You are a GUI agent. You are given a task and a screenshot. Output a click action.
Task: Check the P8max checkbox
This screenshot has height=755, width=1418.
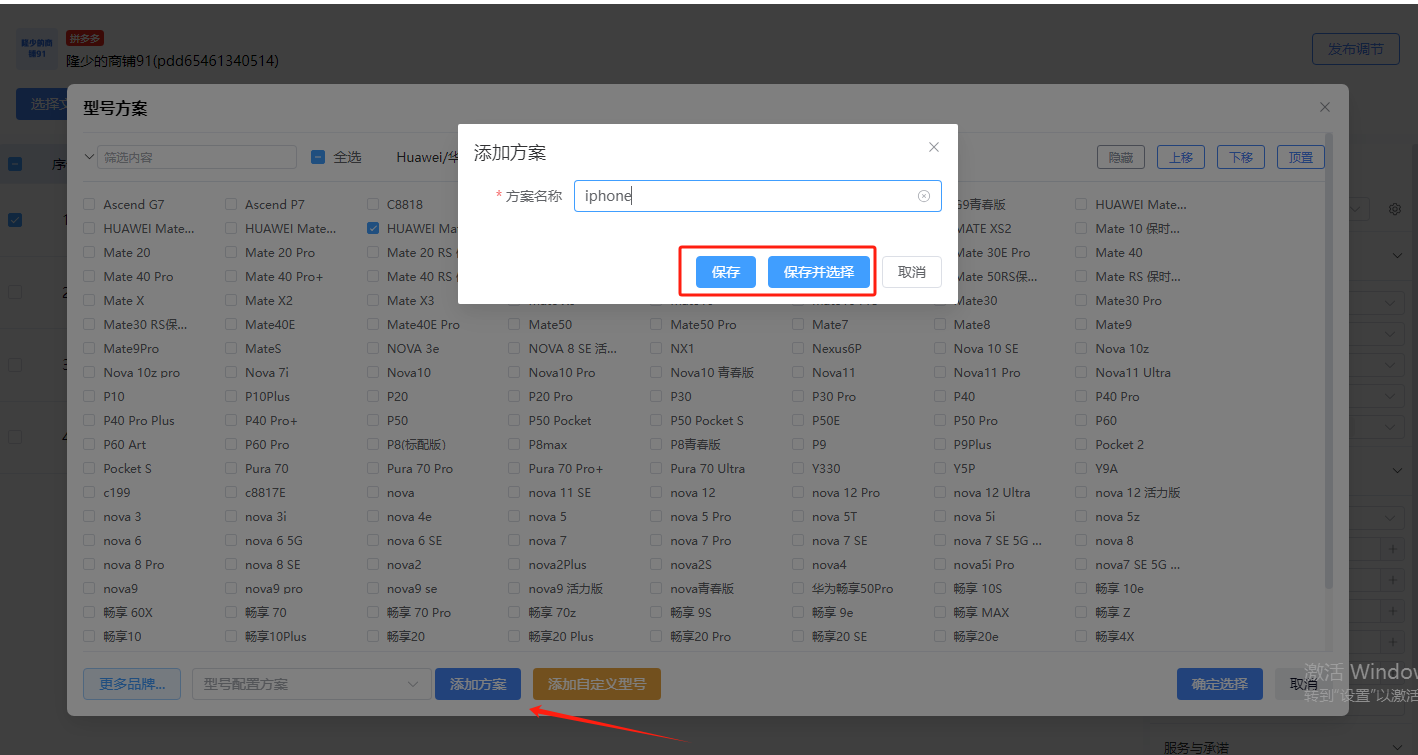click(515, 445)
